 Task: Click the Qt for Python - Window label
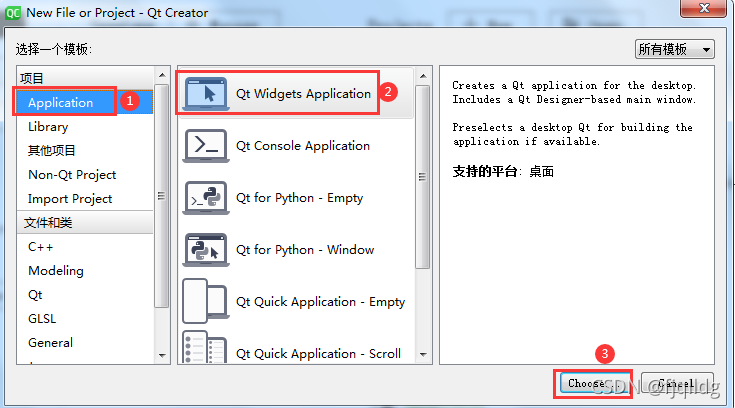(305, 250)
